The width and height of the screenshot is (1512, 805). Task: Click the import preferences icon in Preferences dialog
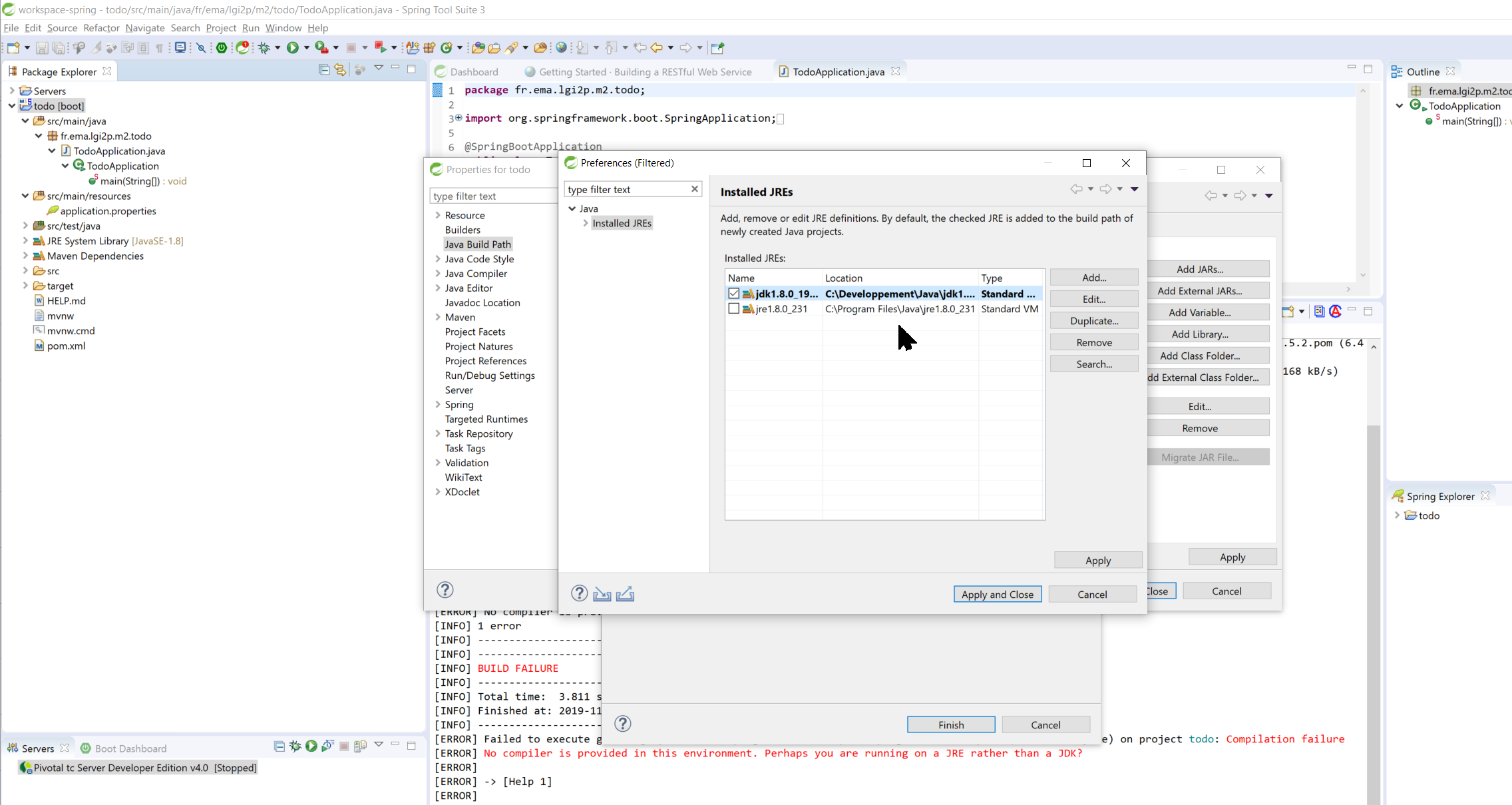pos(602,594)
